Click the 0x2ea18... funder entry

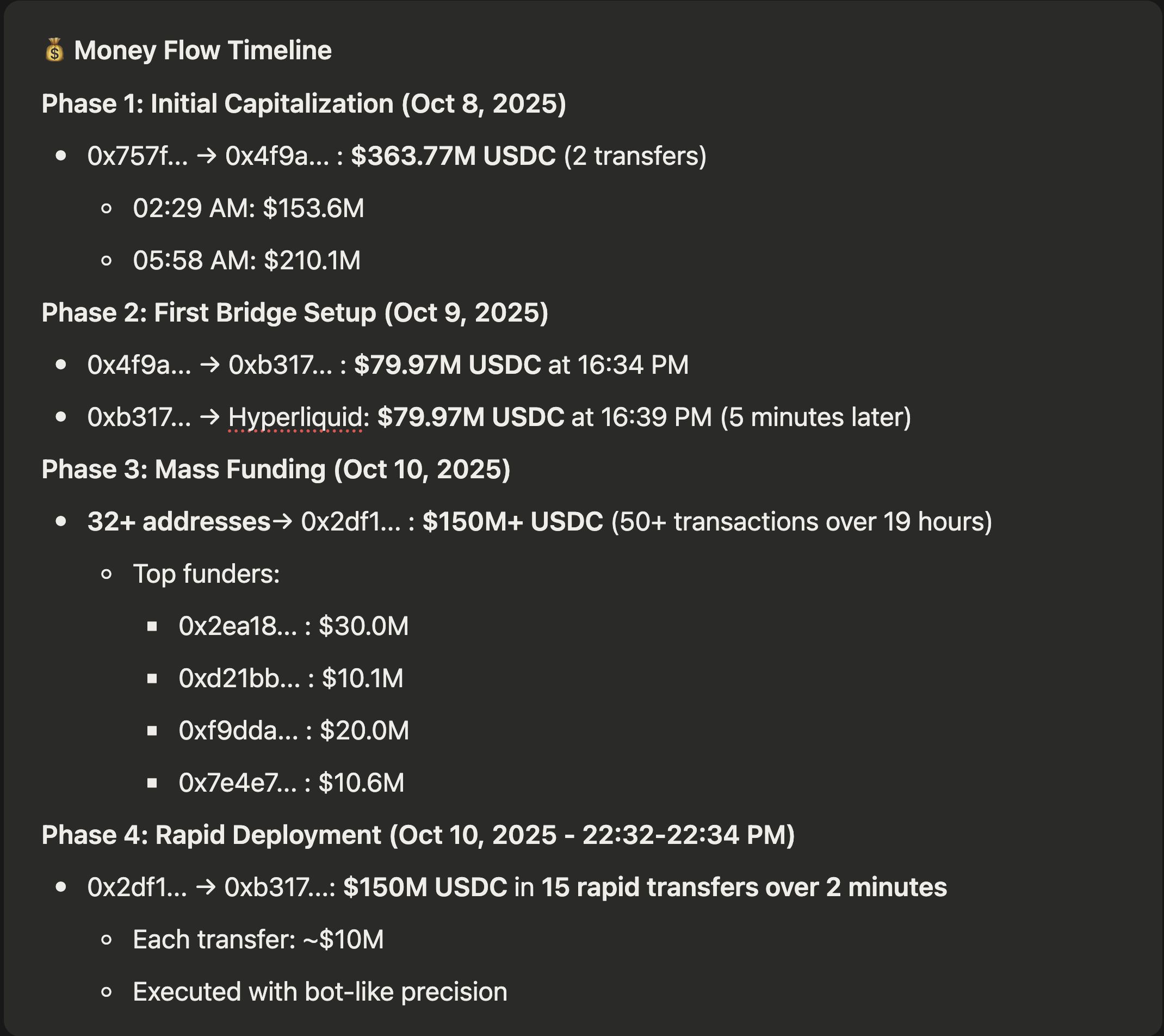[293, 626]
